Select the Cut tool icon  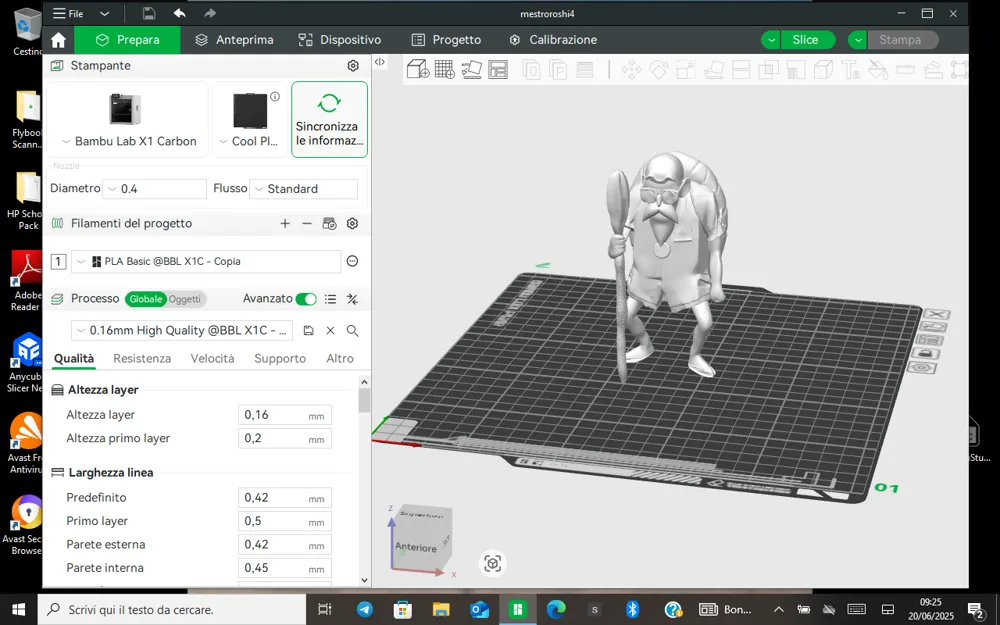[x=741, y=69]
